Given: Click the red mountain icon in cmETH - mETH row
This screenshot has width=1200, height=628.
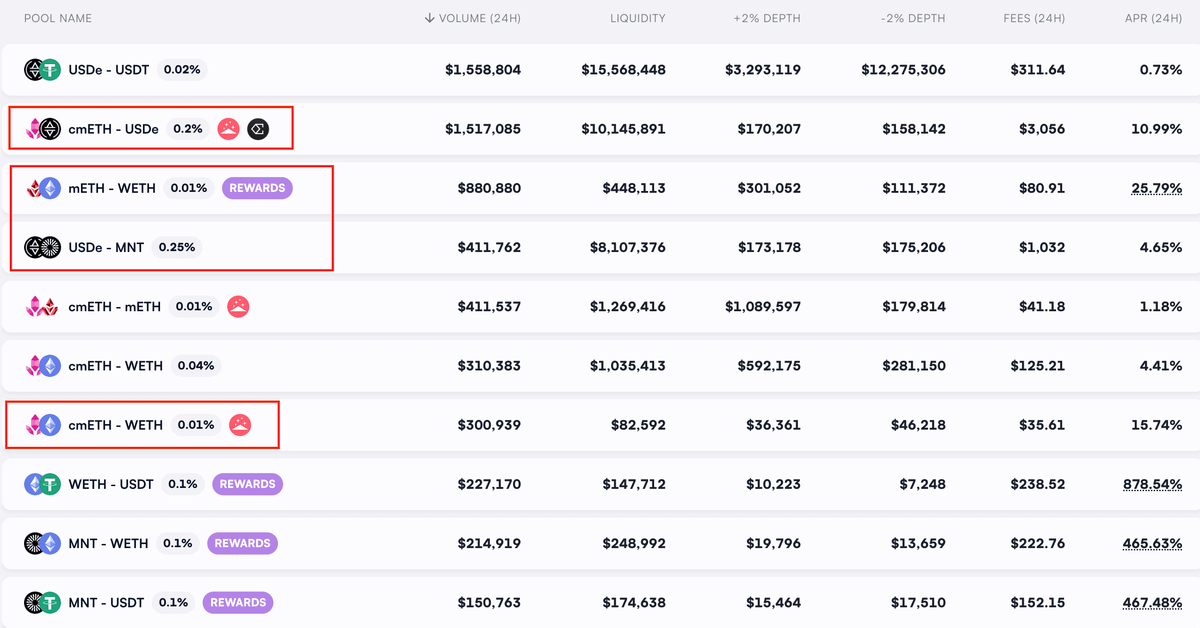Looking at the screenshot, I should (x=238, y=307).
